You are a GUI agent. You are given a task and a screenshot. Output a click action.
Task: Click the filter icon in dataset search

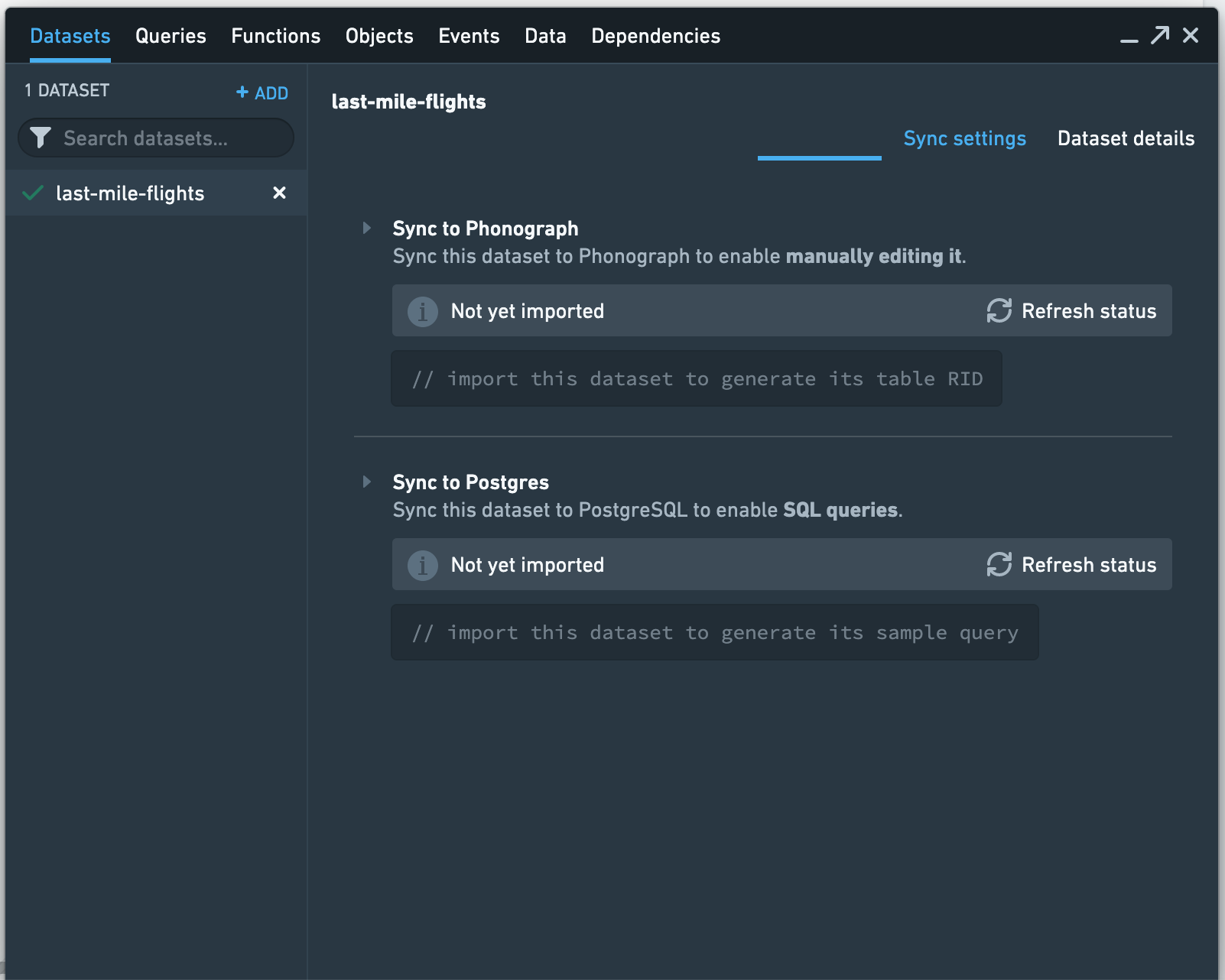coord(40,138)
